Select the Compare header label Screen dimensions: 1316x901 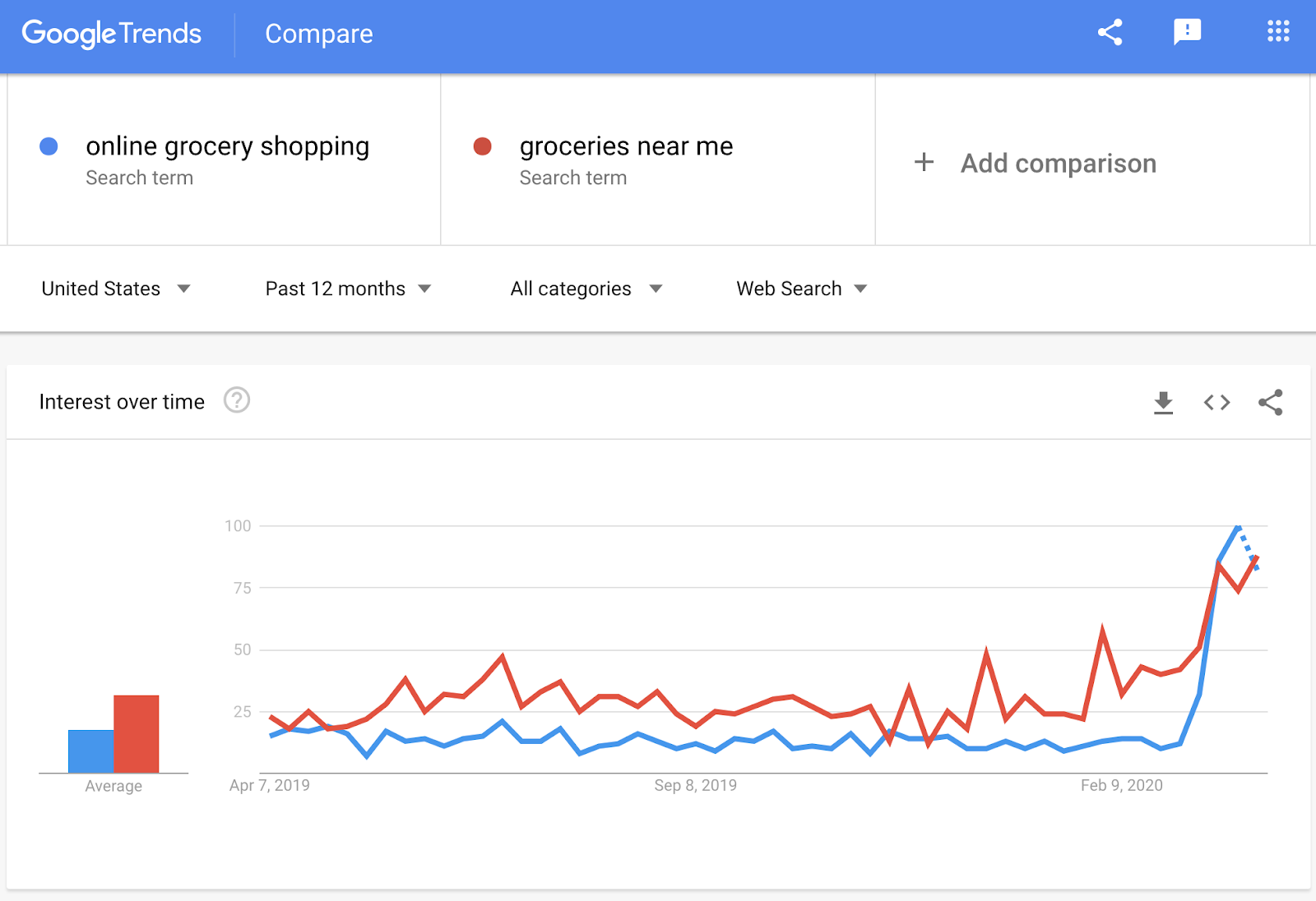[318, 34]
